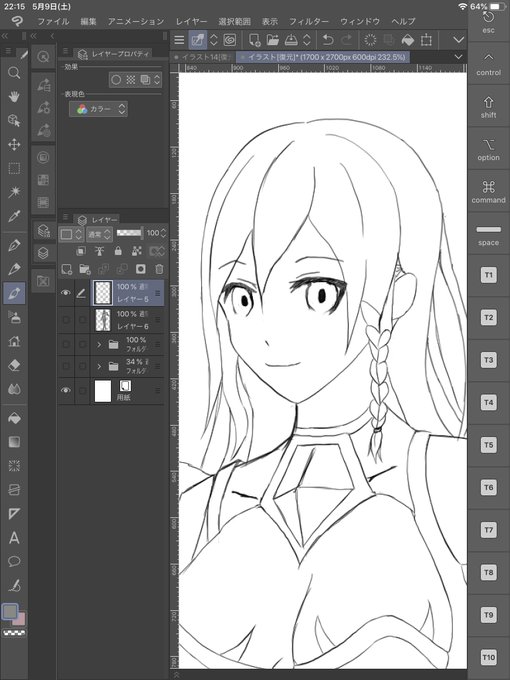Select the レイヤー6 layer thumbnail
Image resolution: width=510 pixels, height=680 pixels.
(103, 320)
